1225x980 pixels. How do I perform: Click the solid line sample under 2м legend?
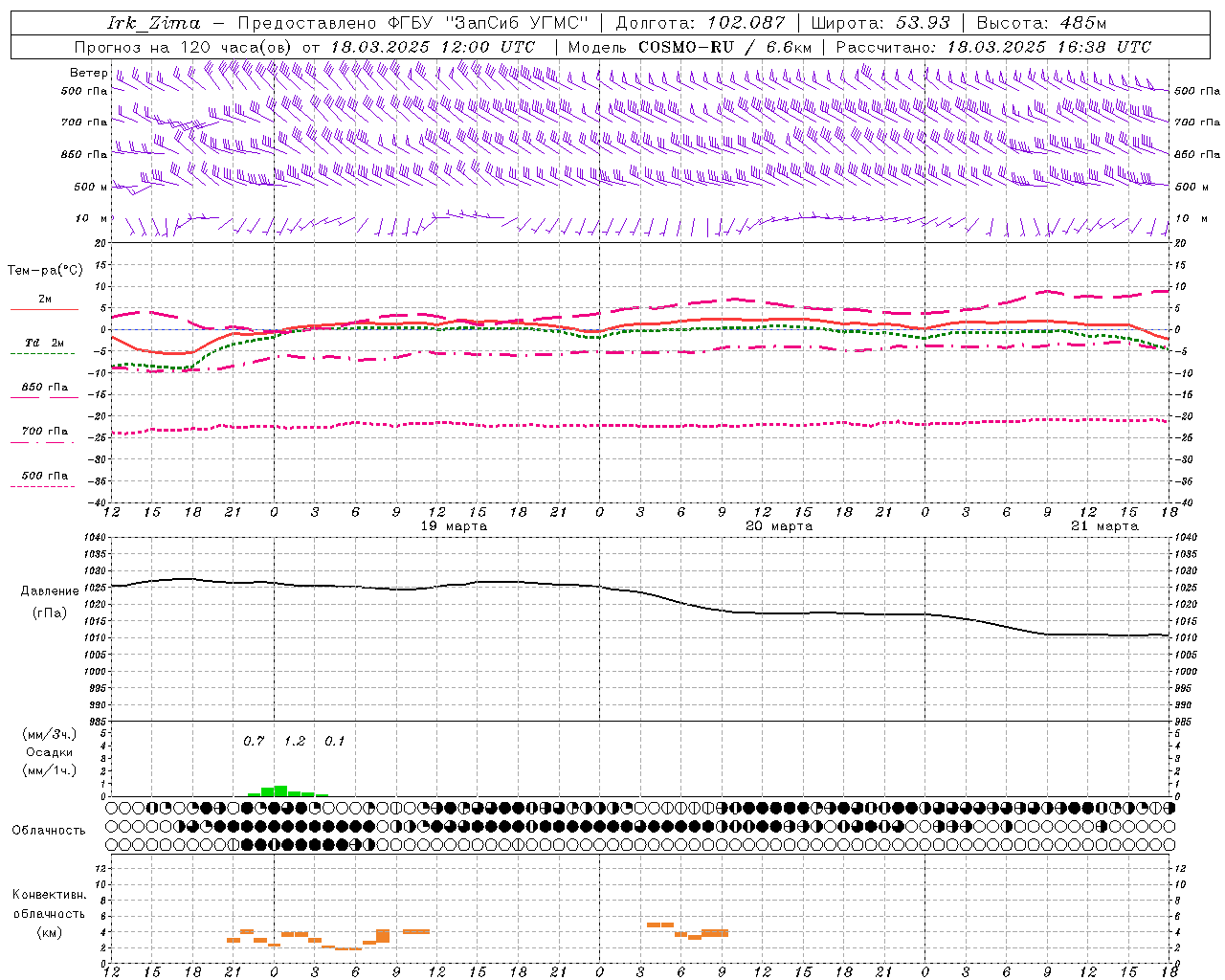pos(44,310)
